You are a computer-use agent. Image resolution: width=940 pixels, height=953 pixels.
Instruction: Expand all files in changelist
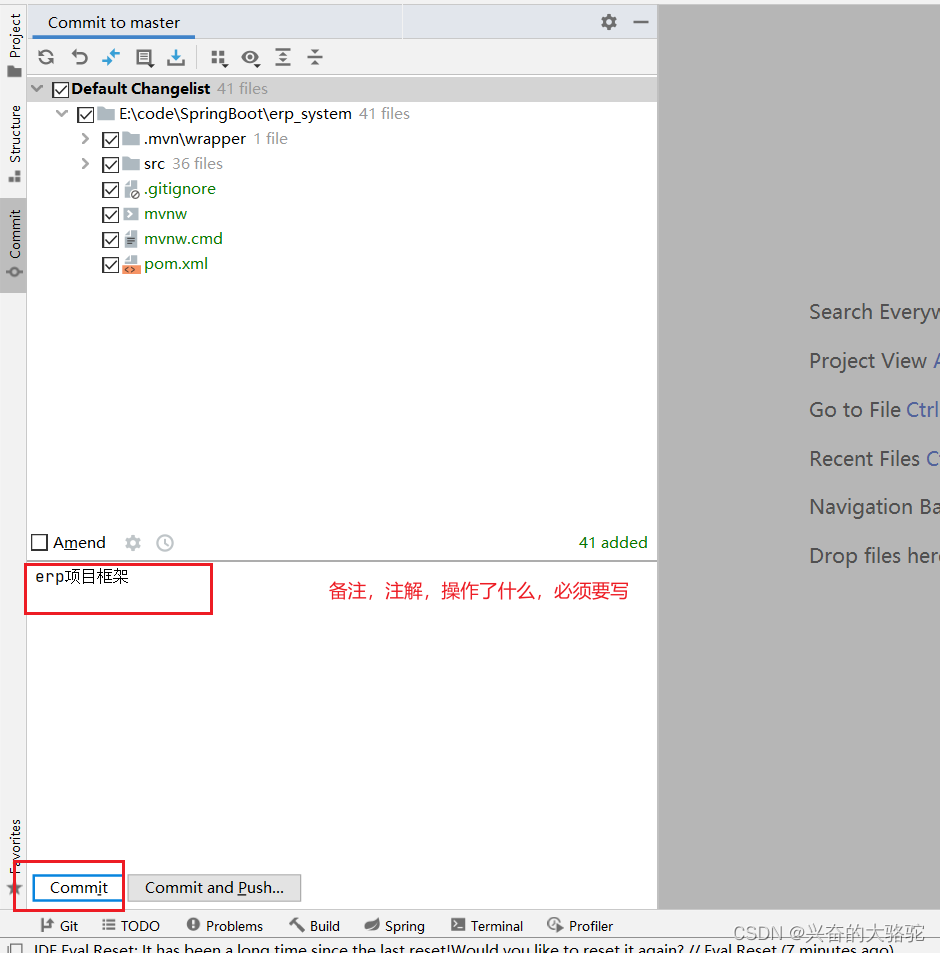[282, 57]
